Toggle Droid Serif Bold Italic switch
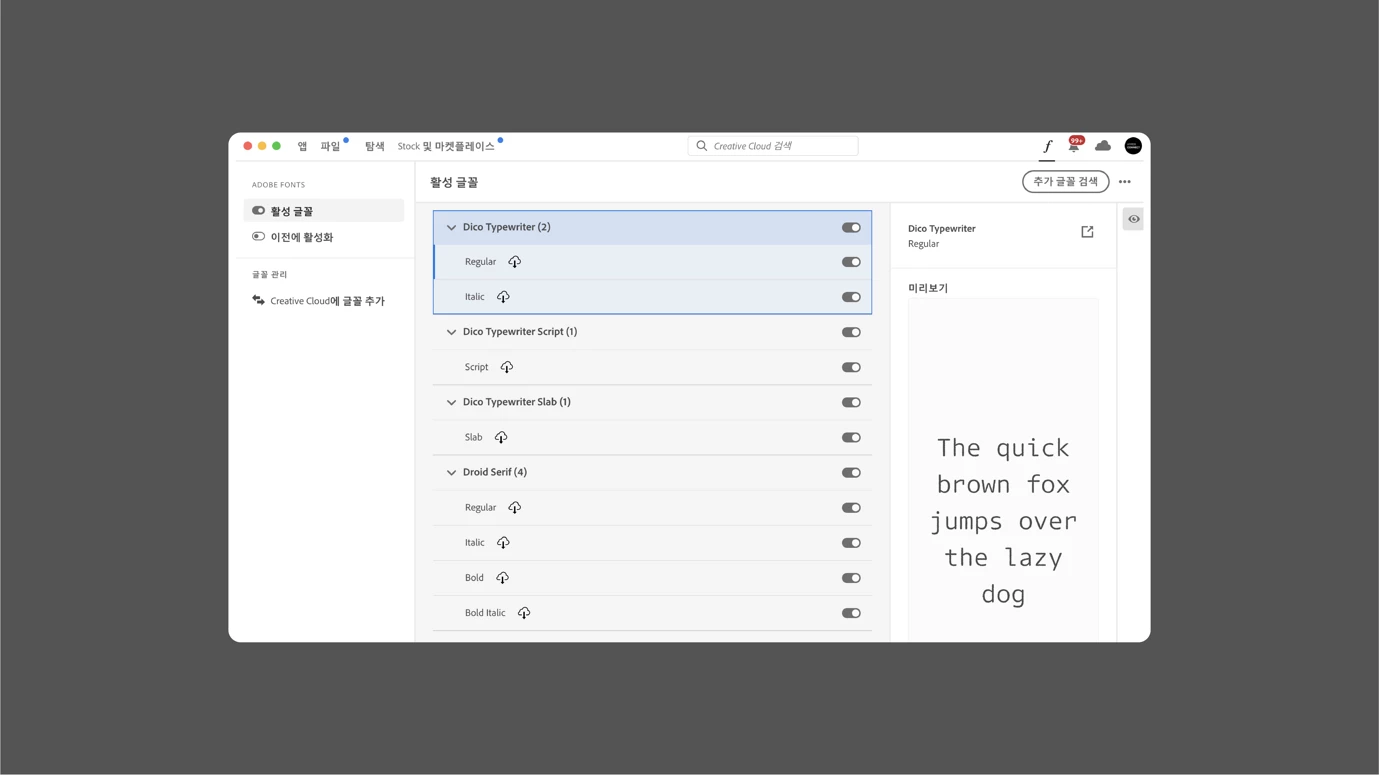Viewport: 1379px width, 775px height. 851,613
